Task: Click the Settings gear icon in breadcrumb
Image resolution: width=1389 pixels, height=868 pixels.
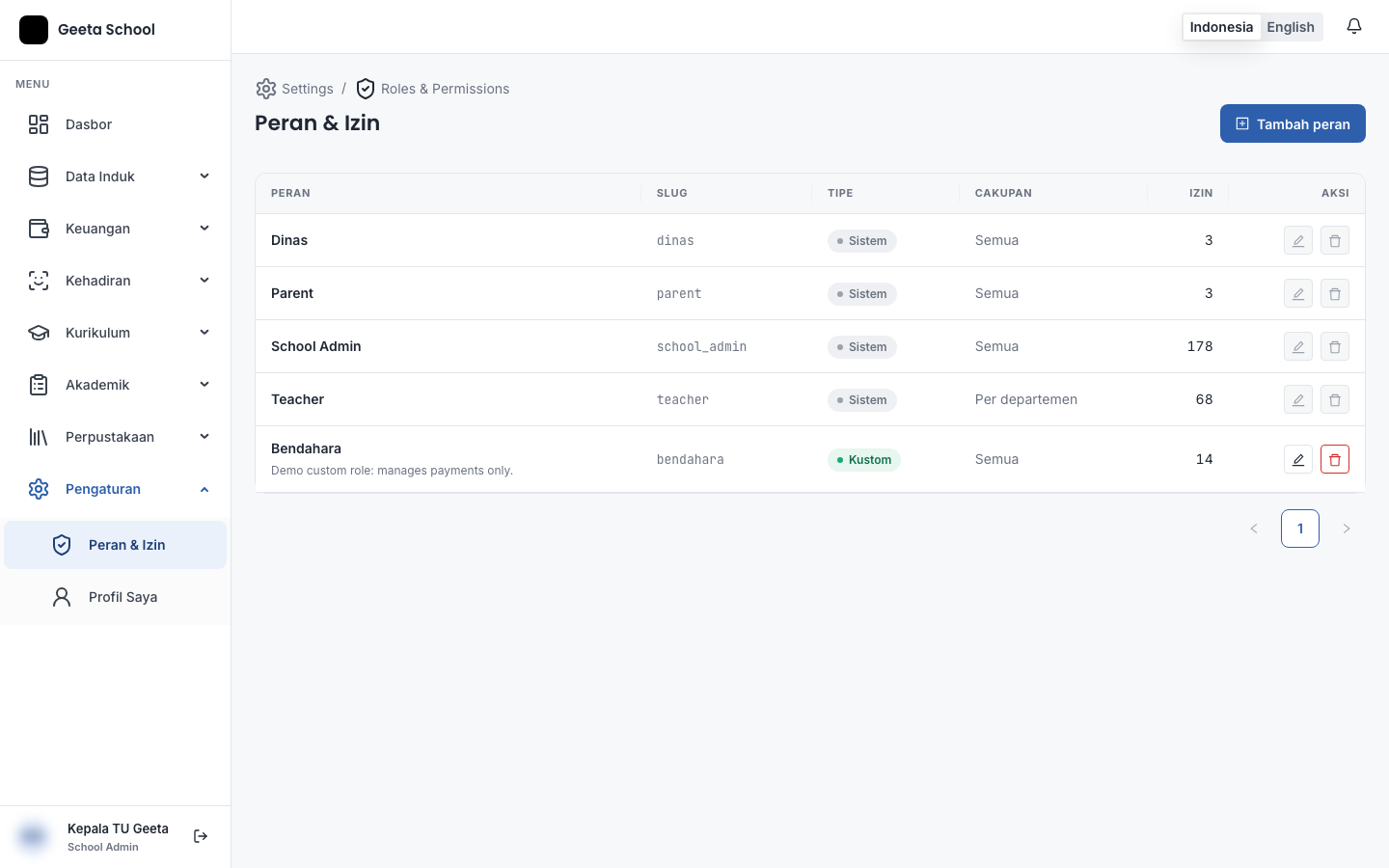Action: [266, 89]
